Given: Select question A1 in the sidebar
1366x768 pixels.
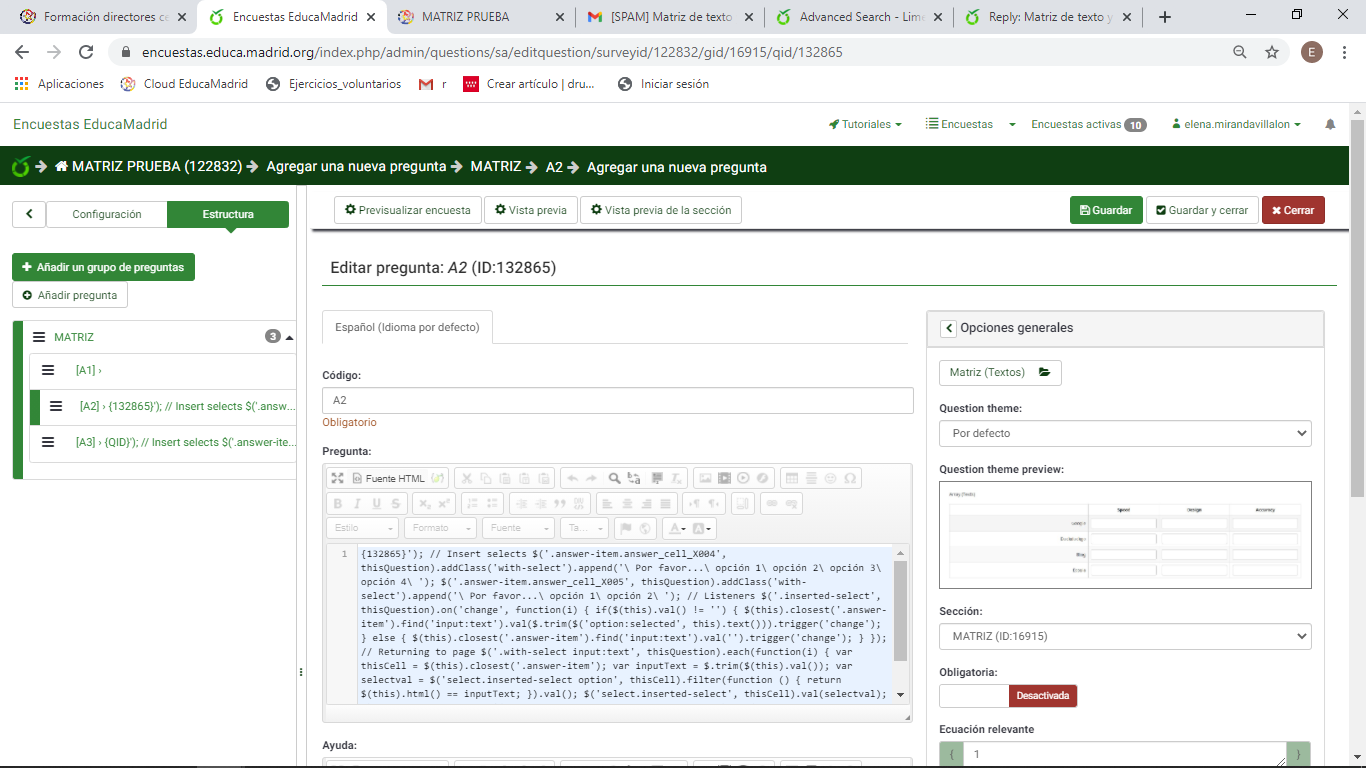Looking at the screenshot, I should (163, 370).
